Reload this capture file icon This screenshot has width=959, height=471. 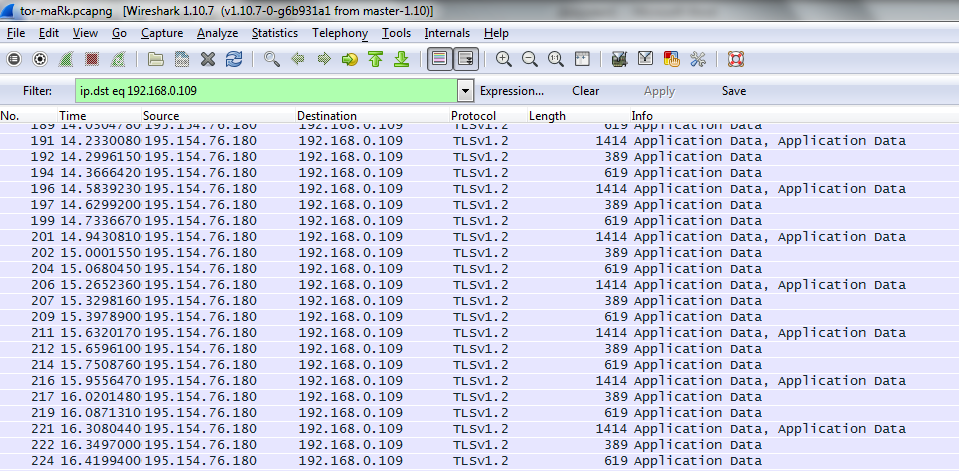click(x=234, y=59)
